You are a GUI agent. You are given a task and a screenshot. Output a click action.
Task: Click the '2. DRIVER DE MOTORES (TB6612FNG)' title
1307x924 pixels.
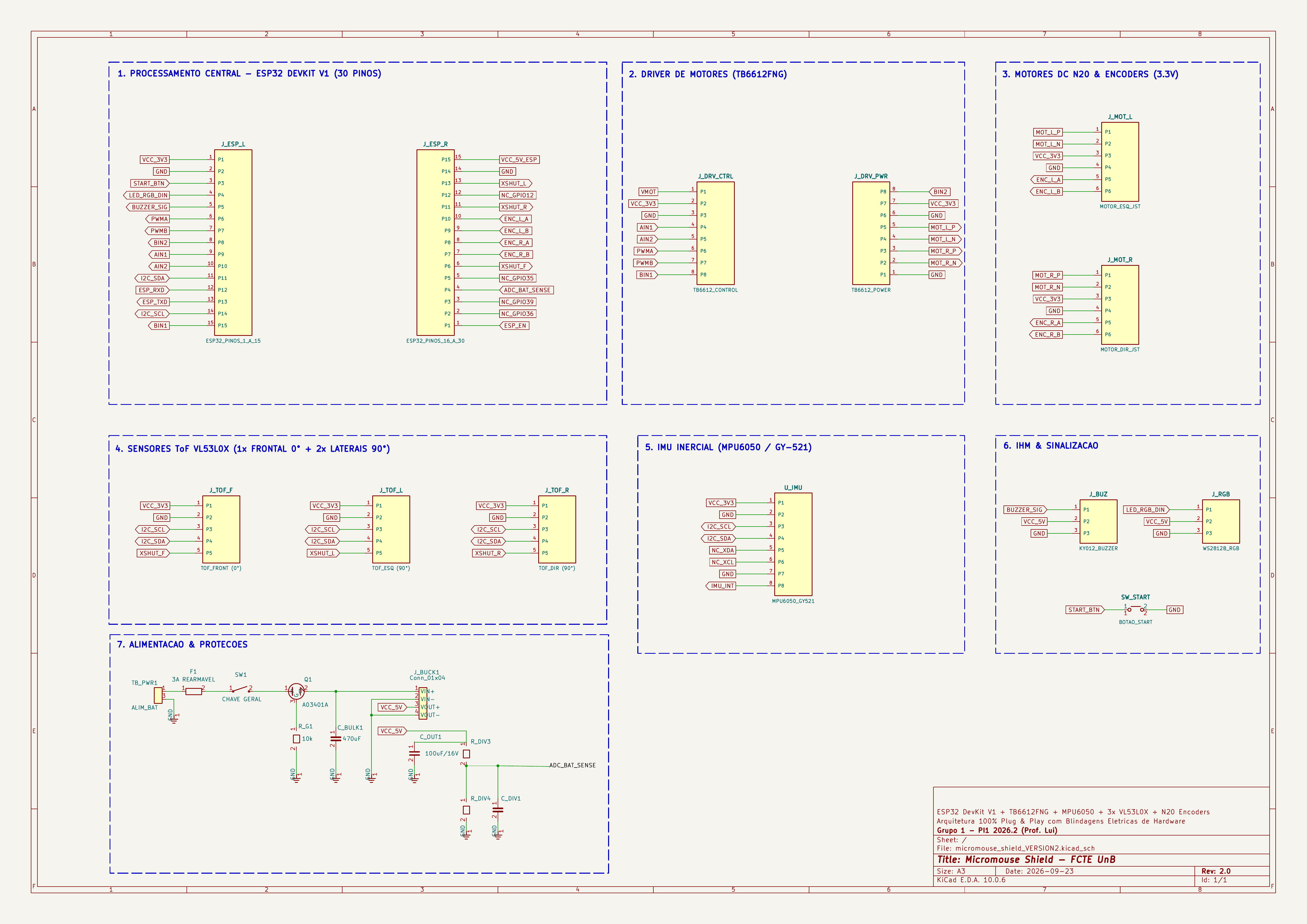tap(708, 74)
